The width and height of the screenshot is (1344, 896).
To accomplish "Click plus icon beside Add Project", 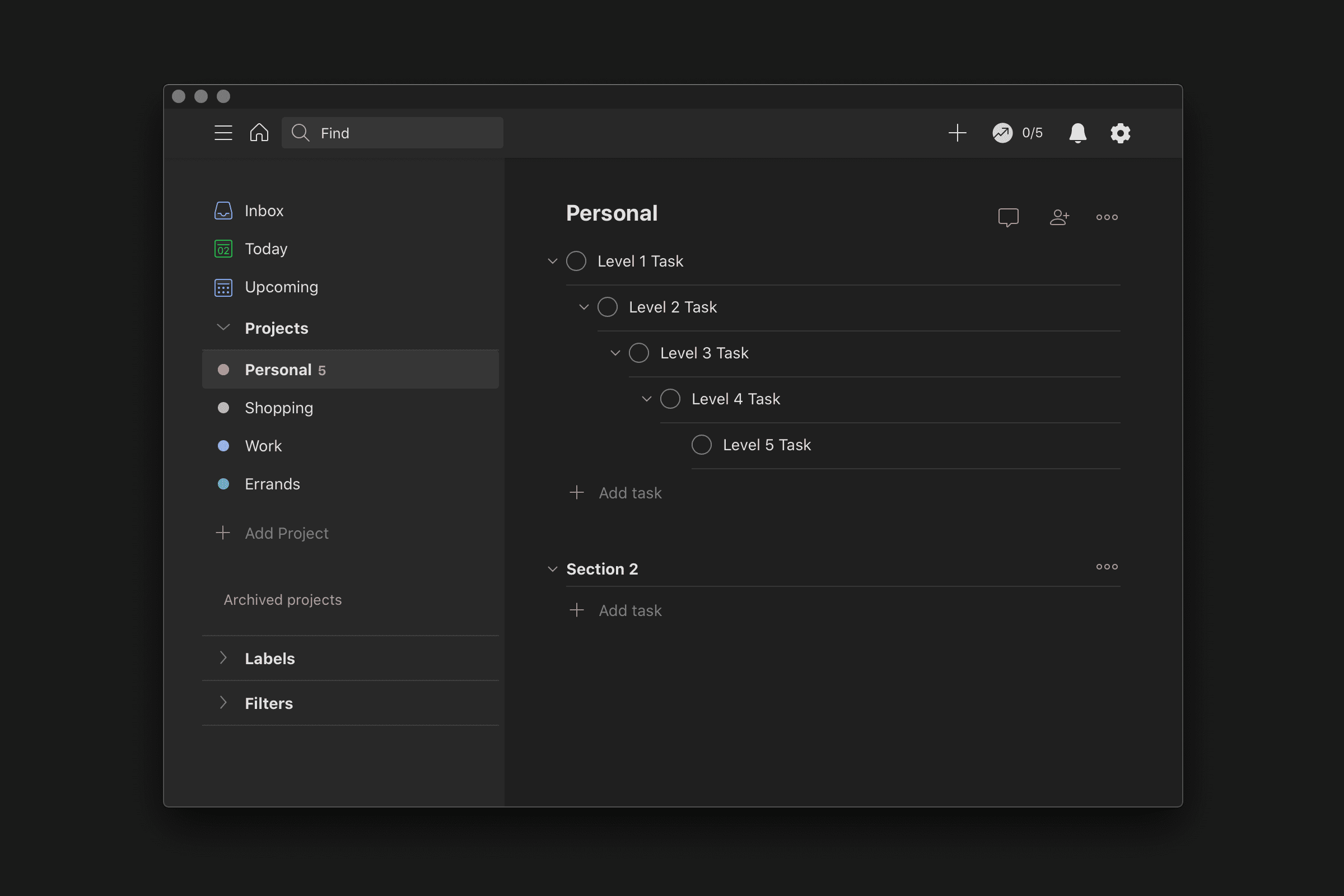I will point(223,533).
